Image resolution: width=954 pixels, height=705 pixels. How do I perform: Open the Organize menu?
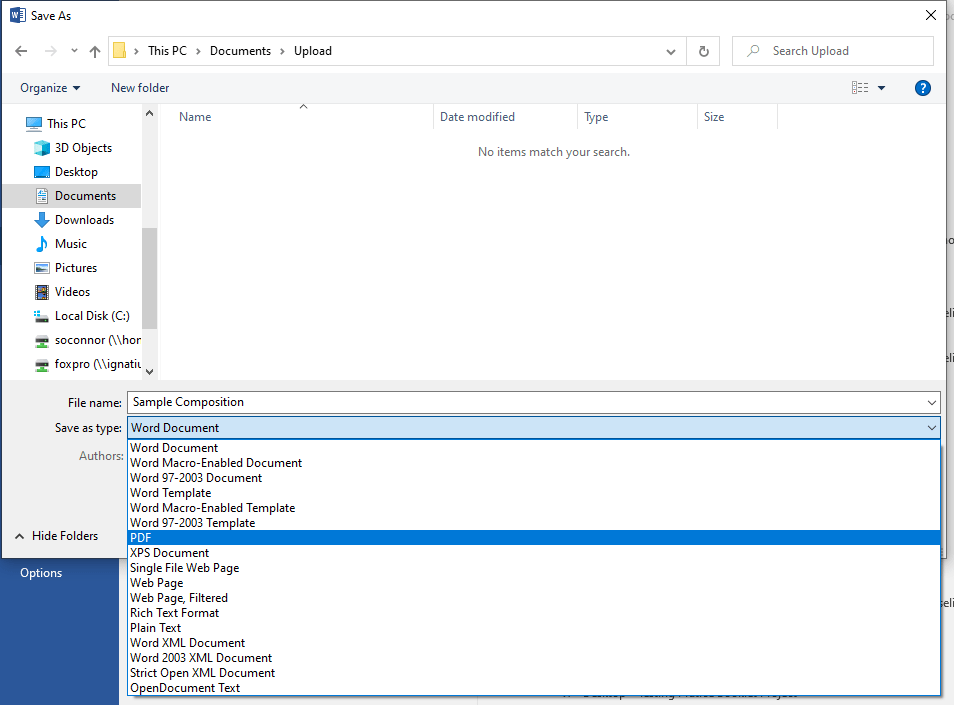pyautogui.click(x=50, y=88)
